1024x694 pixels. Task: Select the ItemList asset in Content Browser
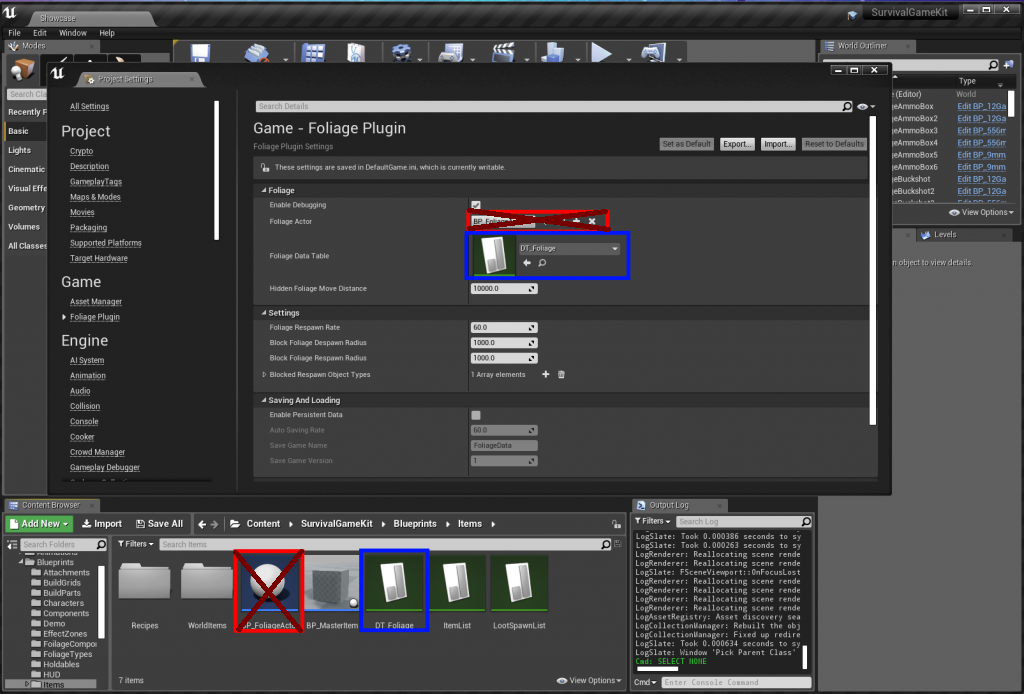[456, 593]
